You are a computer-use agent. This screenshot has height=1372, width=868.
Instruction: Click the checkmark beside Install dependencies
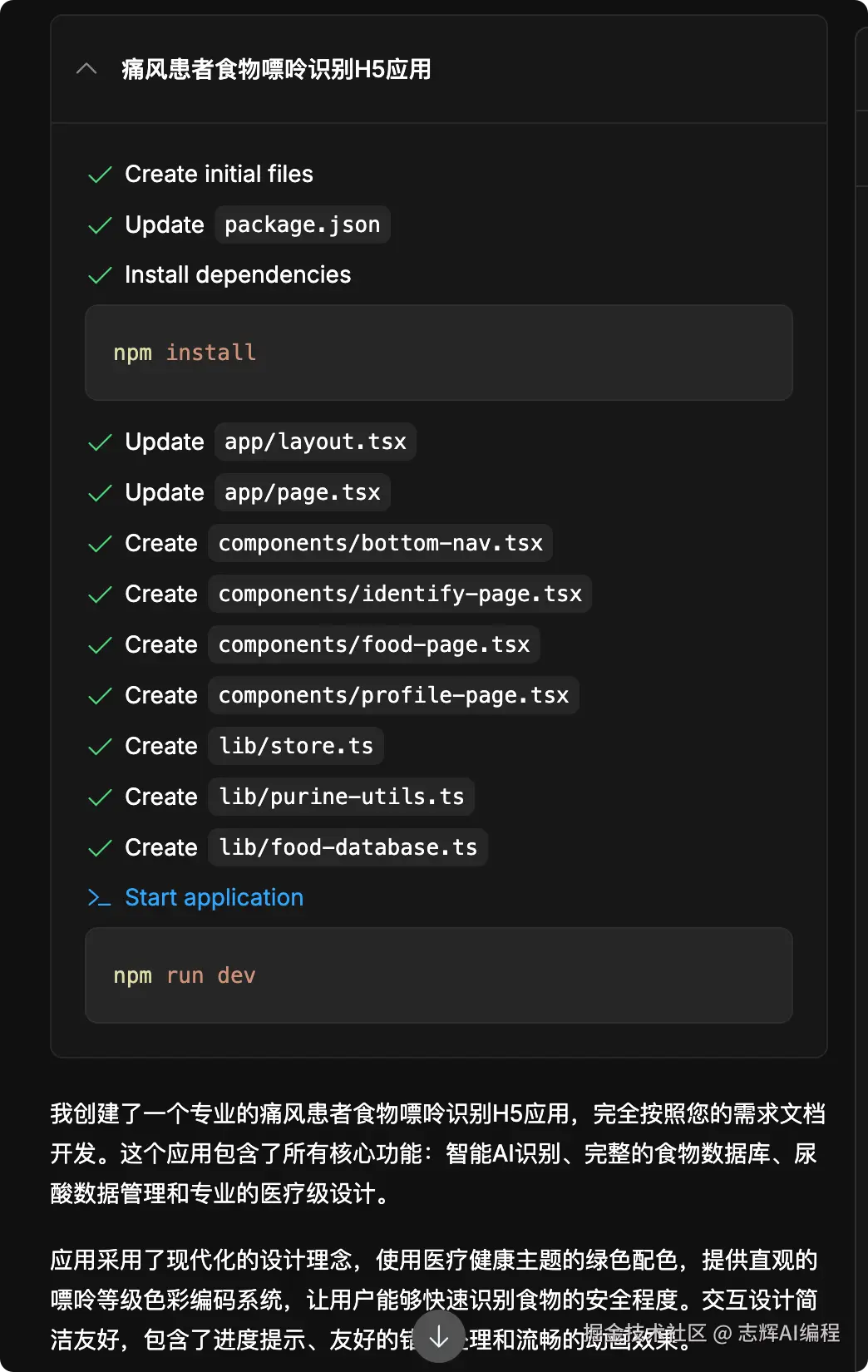point(100,275)
